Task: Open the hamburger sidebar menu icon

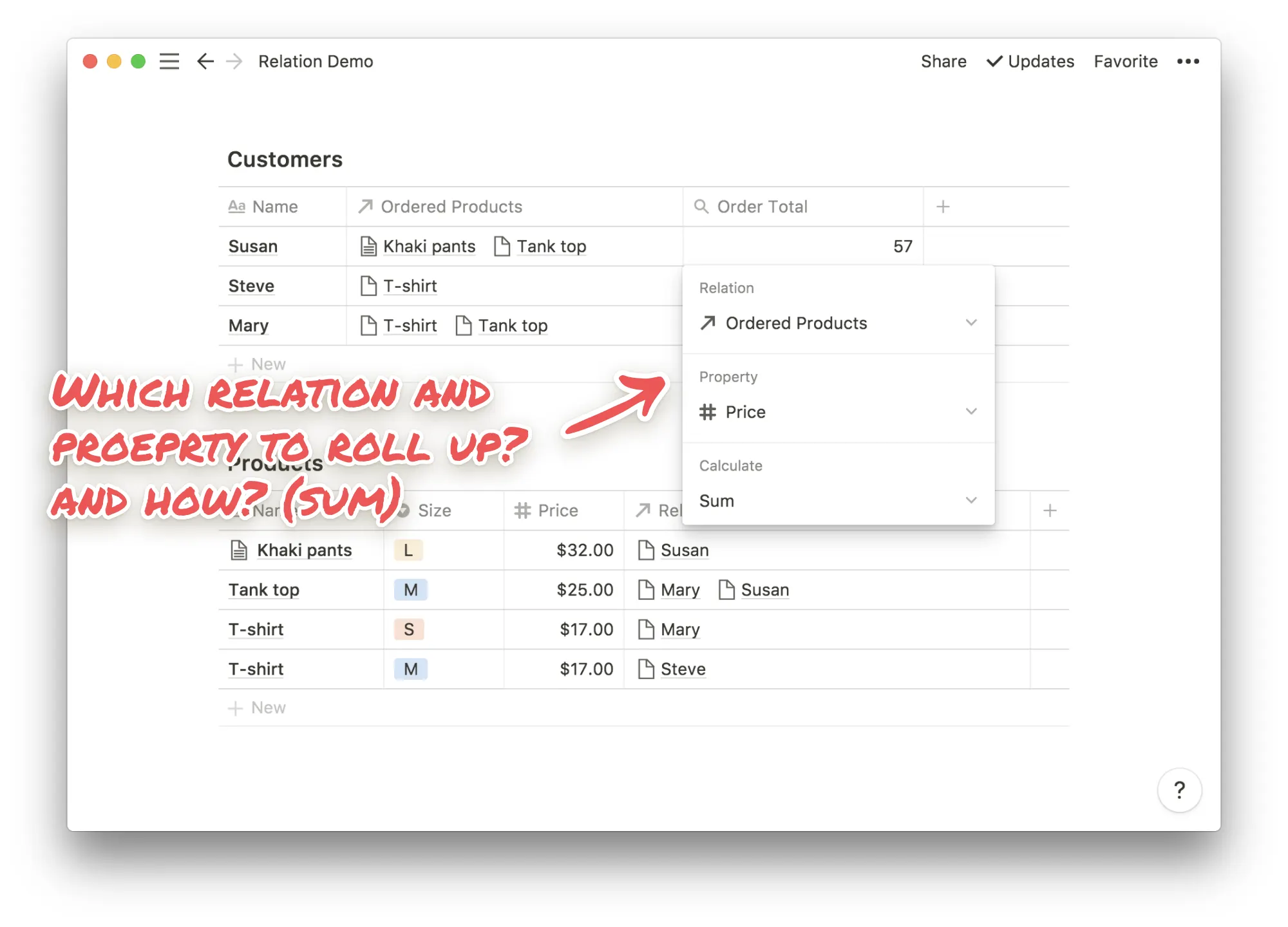Action: pyautogui.click(x=169, y=61)
